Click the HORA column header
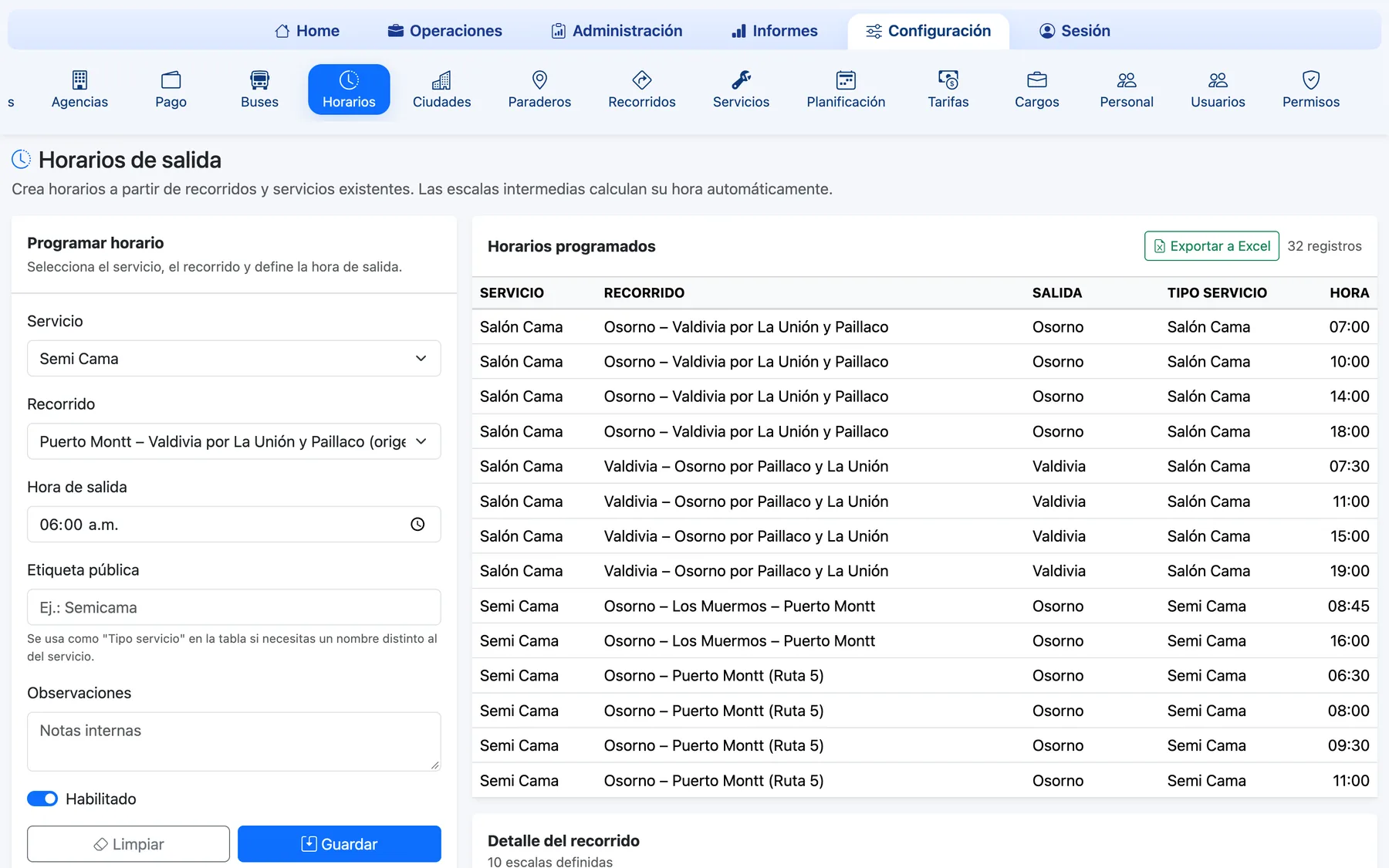The height and width of the screenshot is (868, 1389). pyautogui.click(x=1349, y=293)
